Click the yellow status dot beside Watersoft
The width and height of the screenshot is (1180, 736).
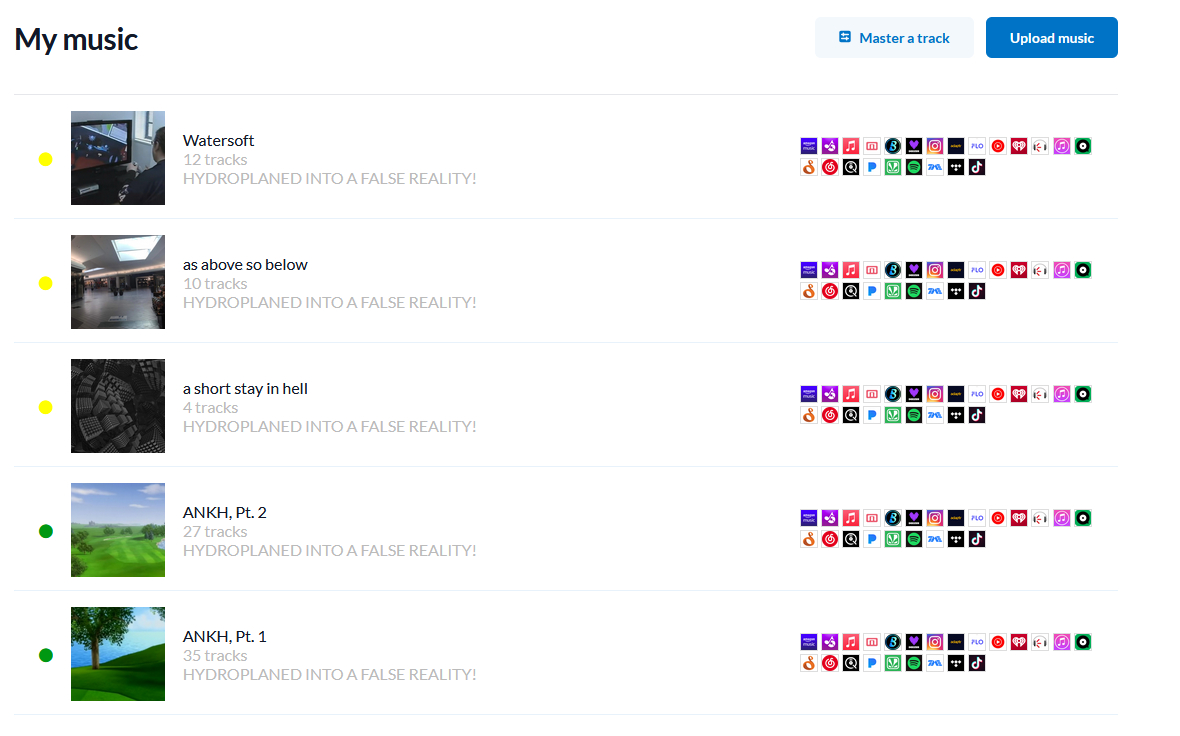[45, 159]
